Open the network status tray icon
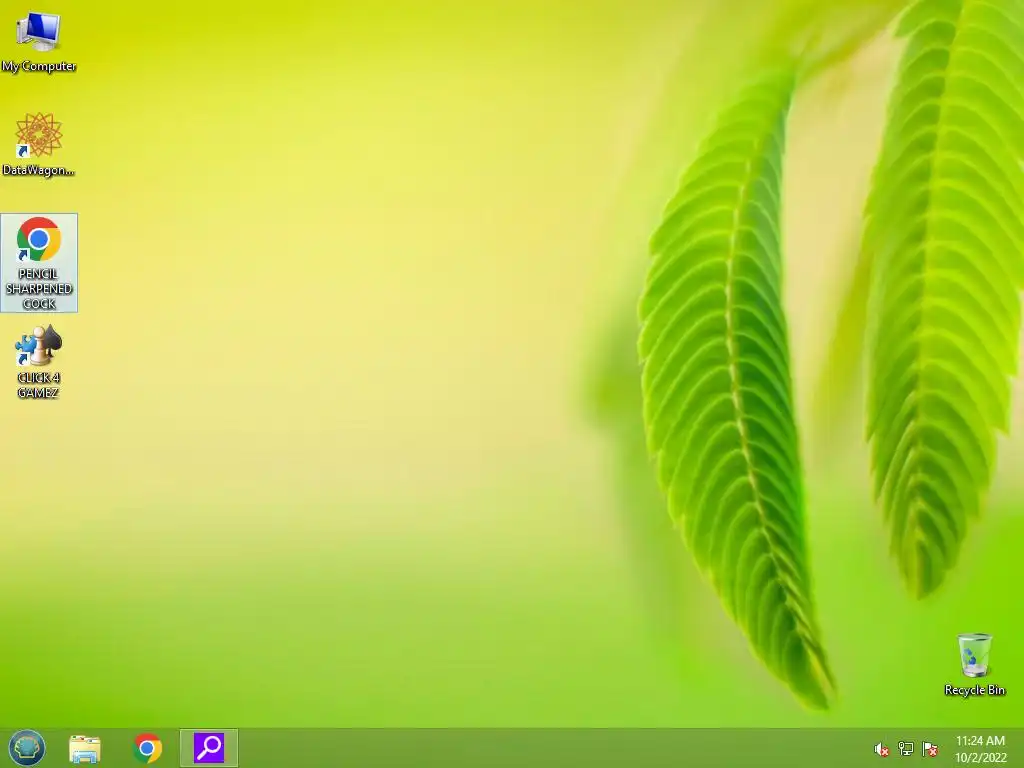Image resolution: width=1024 pixels, height=768 pixels. pyautogui.click(x=906, y=749)
